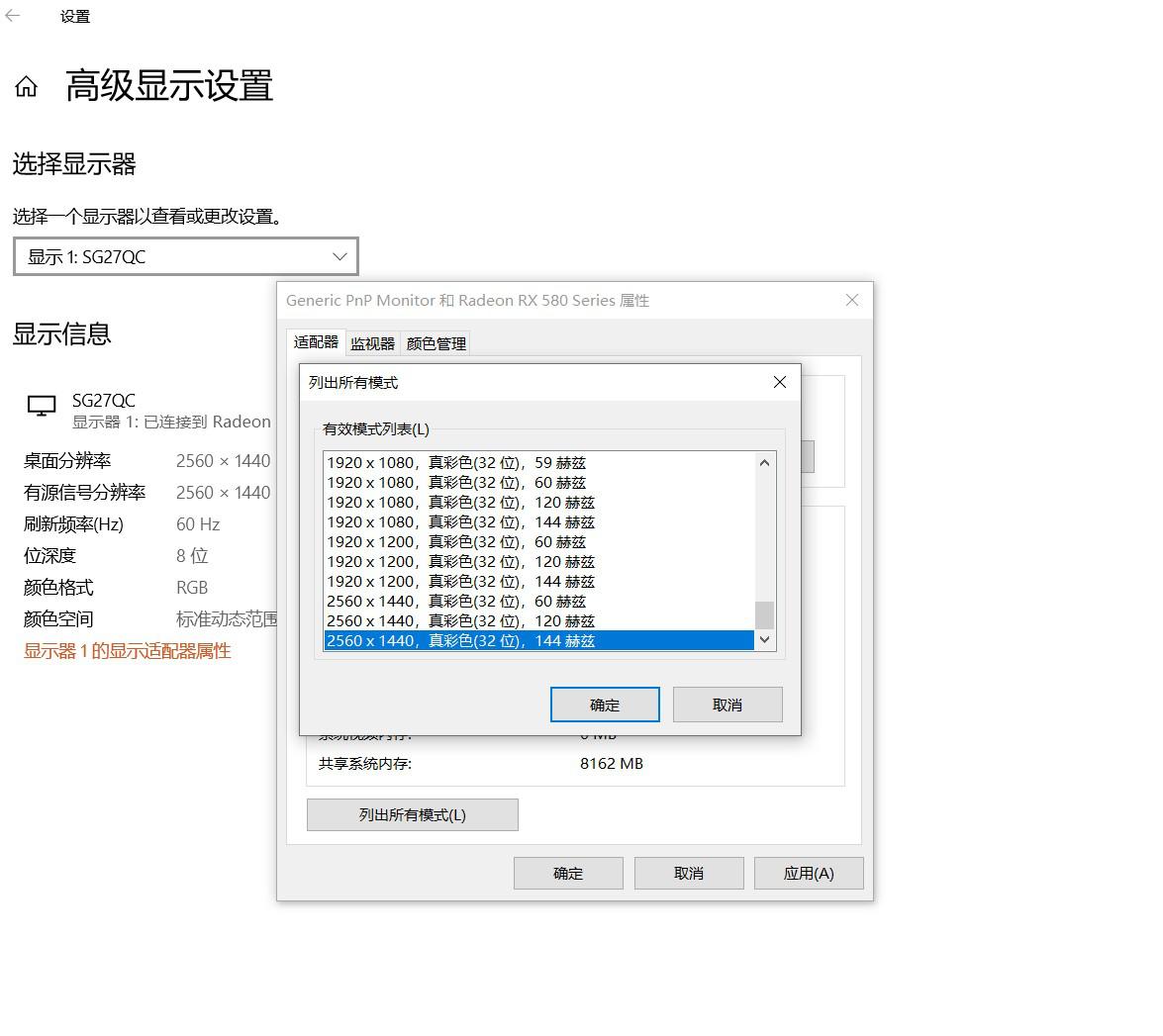Click the back arrow in Settings
The width and height of the screenshot is (1163, 1036).
[x=13, y=15]
